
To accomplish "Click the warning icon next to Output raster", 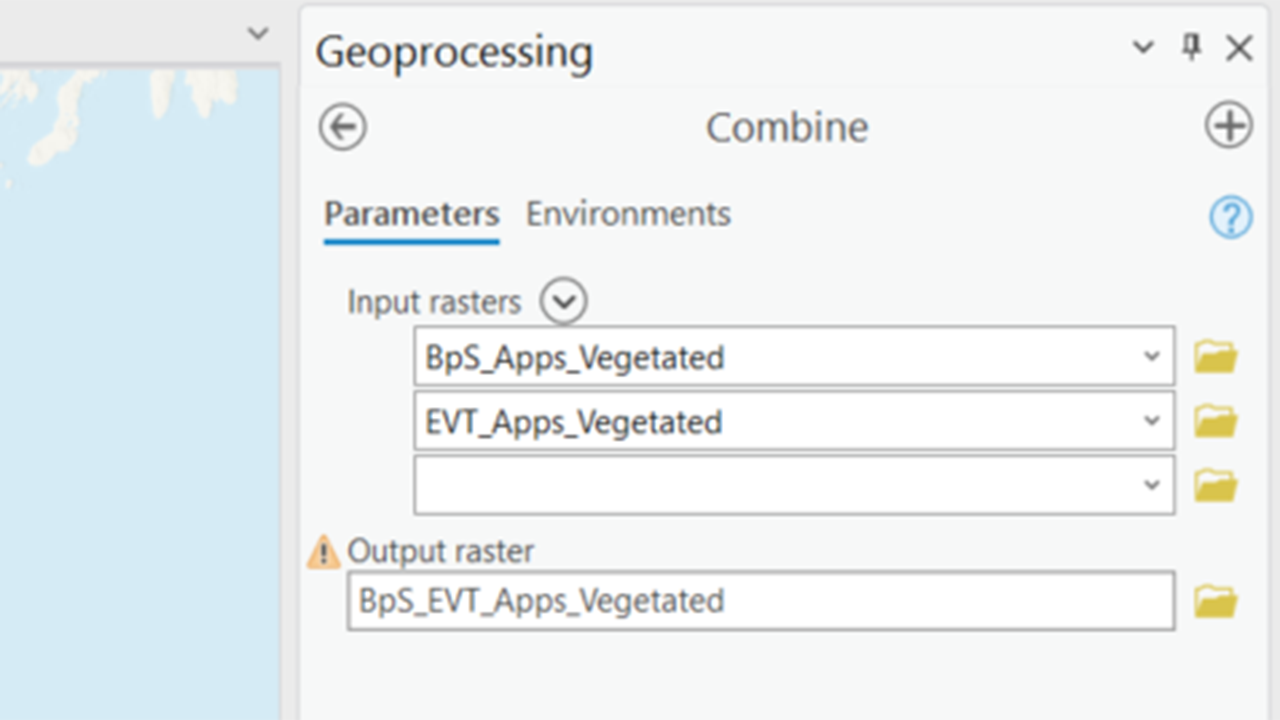I will 322,551.
